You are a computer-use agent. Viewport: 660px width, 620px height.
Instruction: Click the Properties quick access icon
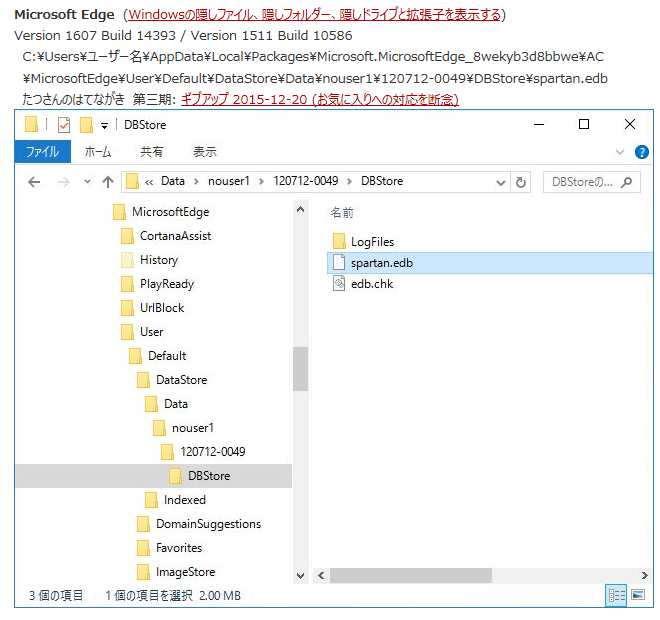pyautogui.click(x=64, y=125)
